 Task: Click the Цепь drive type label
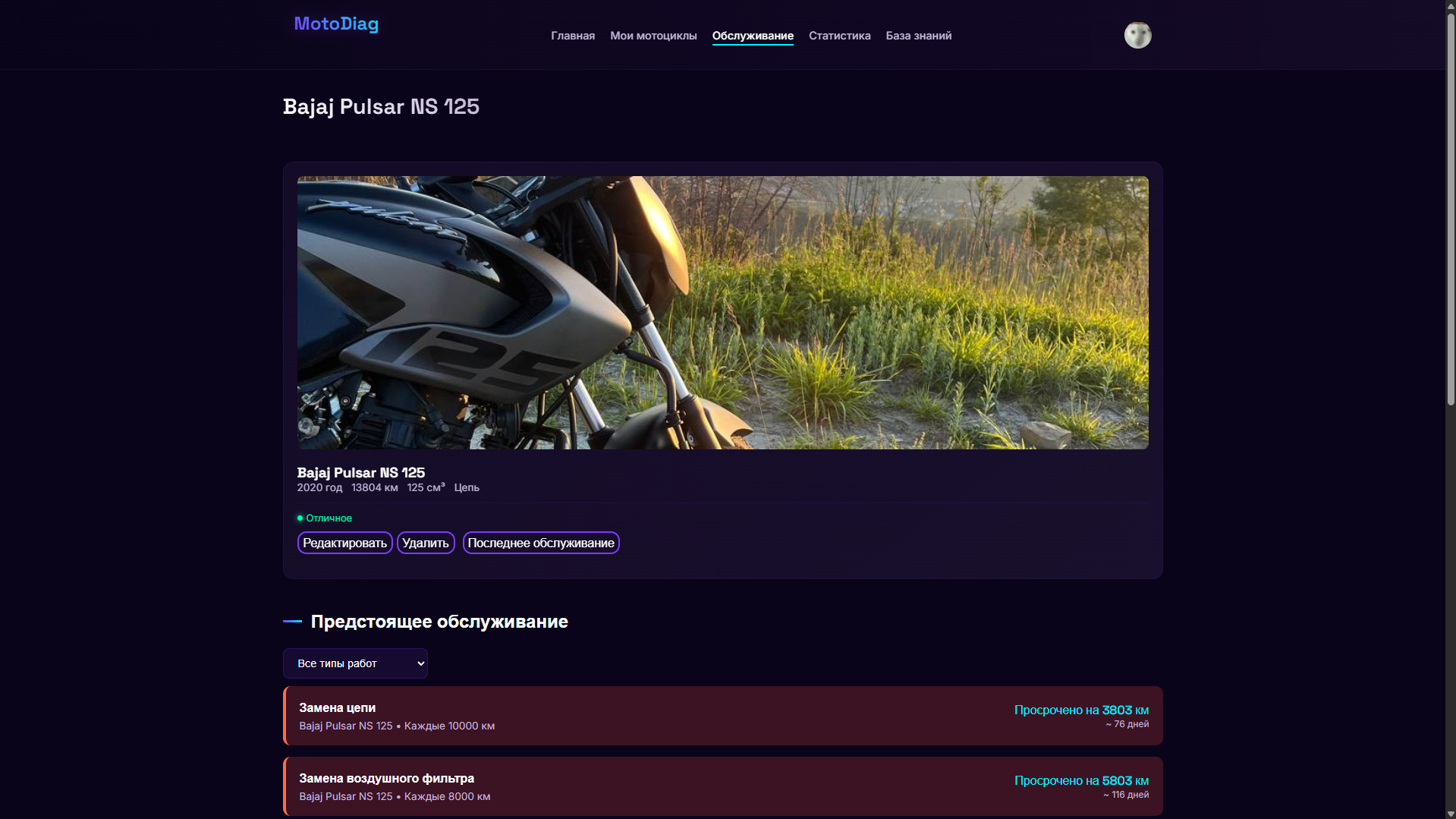point(467,487)
